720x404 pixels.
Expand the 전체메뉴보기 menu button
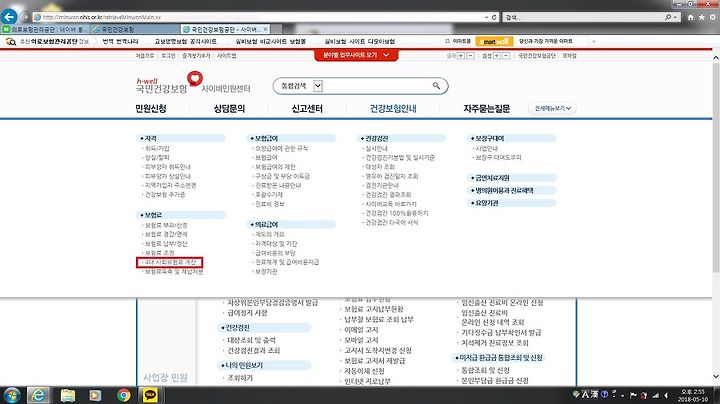552,108
